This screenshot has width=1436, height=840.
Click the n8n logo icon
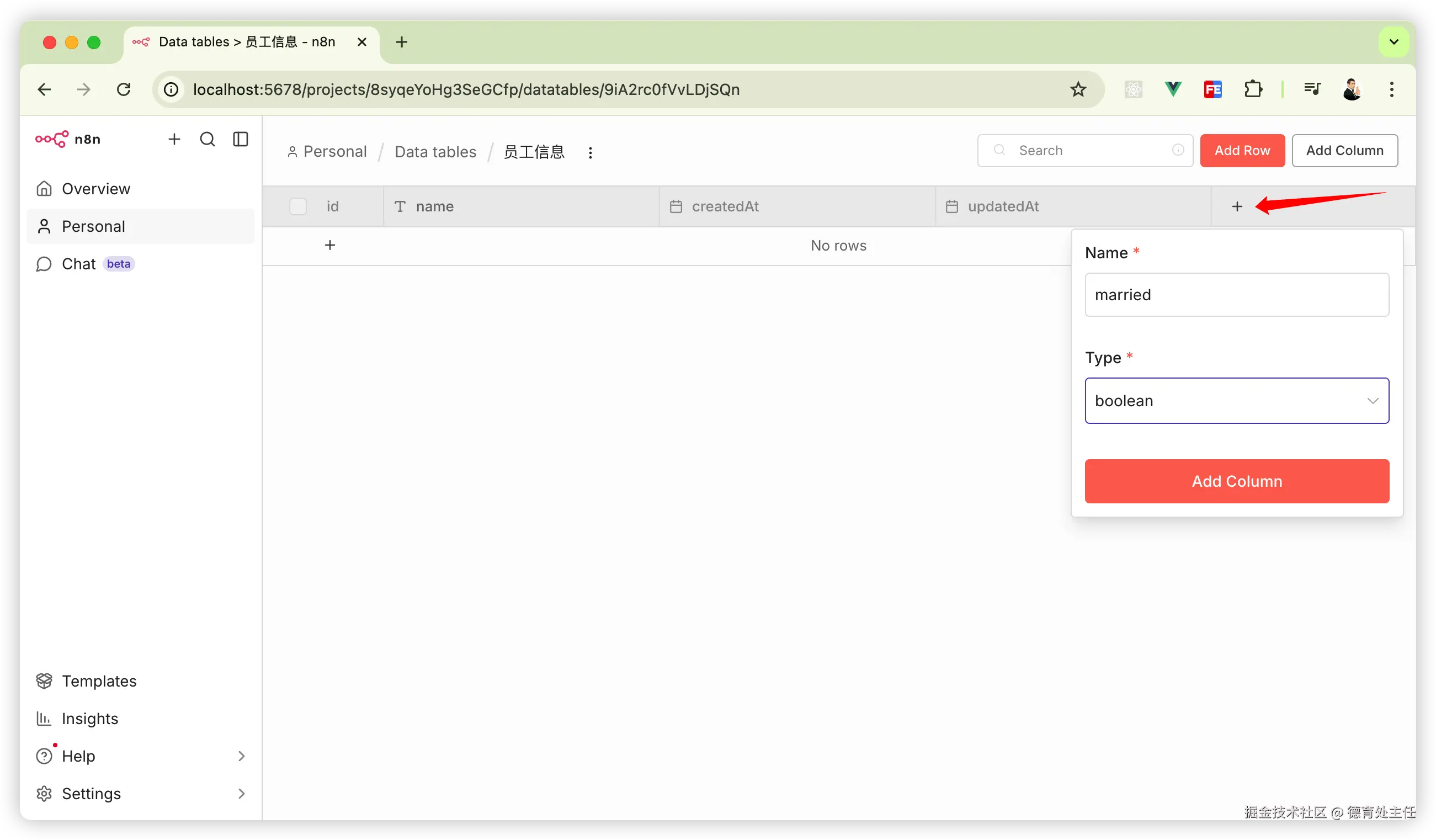[x=52, y=139]
